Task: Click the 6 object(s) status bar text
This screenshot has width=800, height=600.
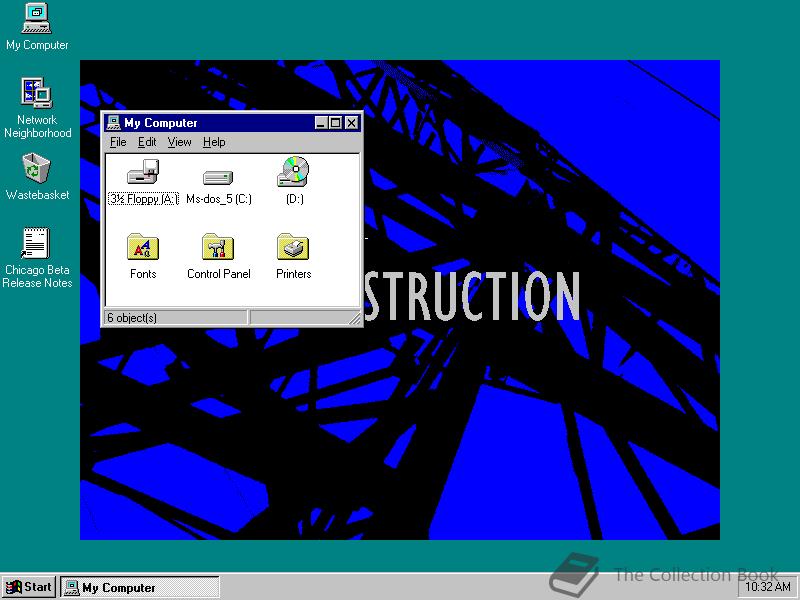Action: (132, 317)
